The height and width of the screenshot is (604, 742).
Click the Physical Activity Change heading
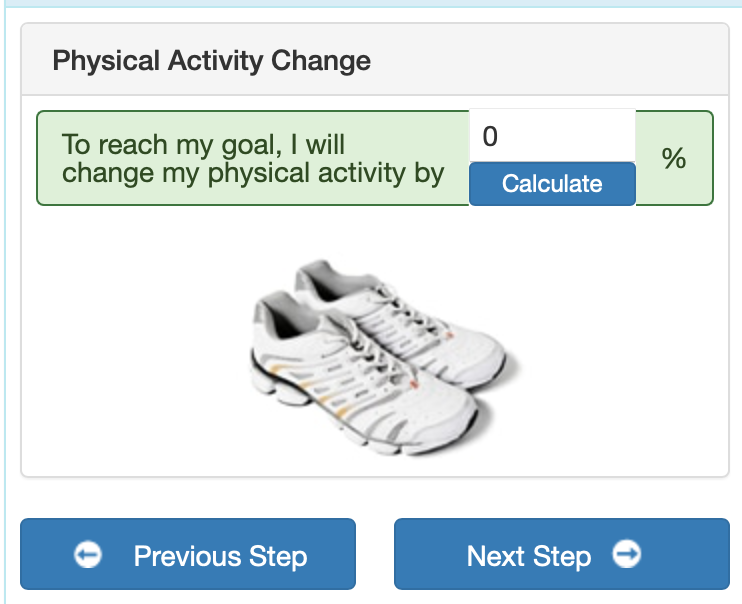coord(212,61)
